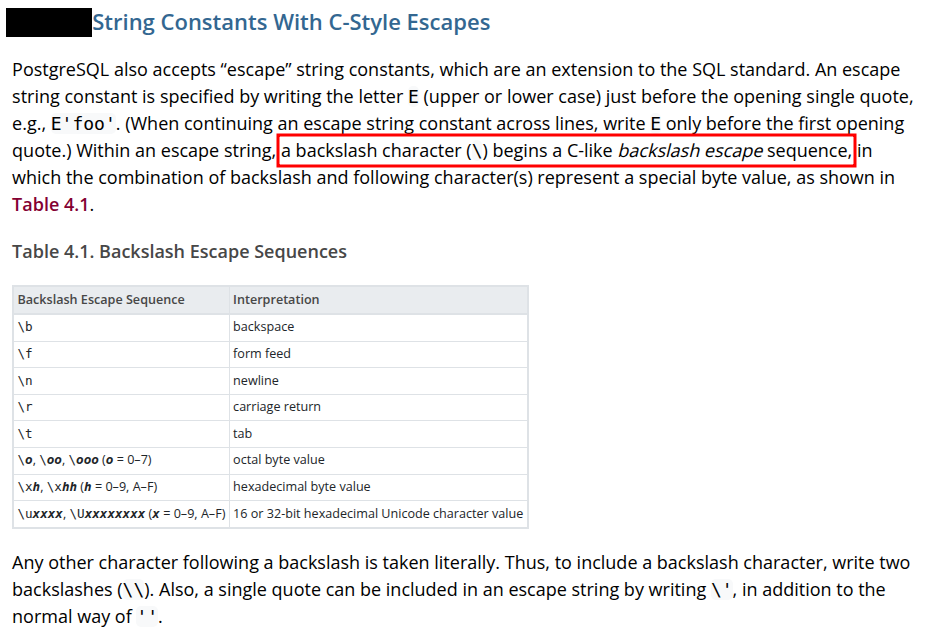Screen dimensions: 943x642
Task: Click the \n escape sequence cell
Action: point(26,381)
